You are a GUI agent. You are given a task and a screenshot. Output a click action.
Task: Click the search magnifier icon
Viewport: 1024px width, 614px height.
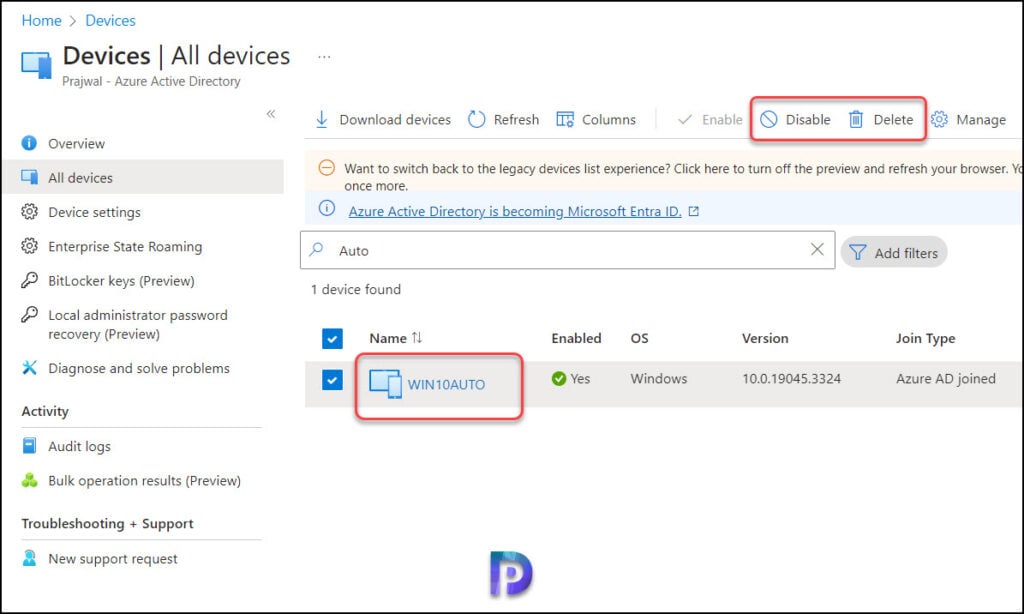(x=317, y=250)
